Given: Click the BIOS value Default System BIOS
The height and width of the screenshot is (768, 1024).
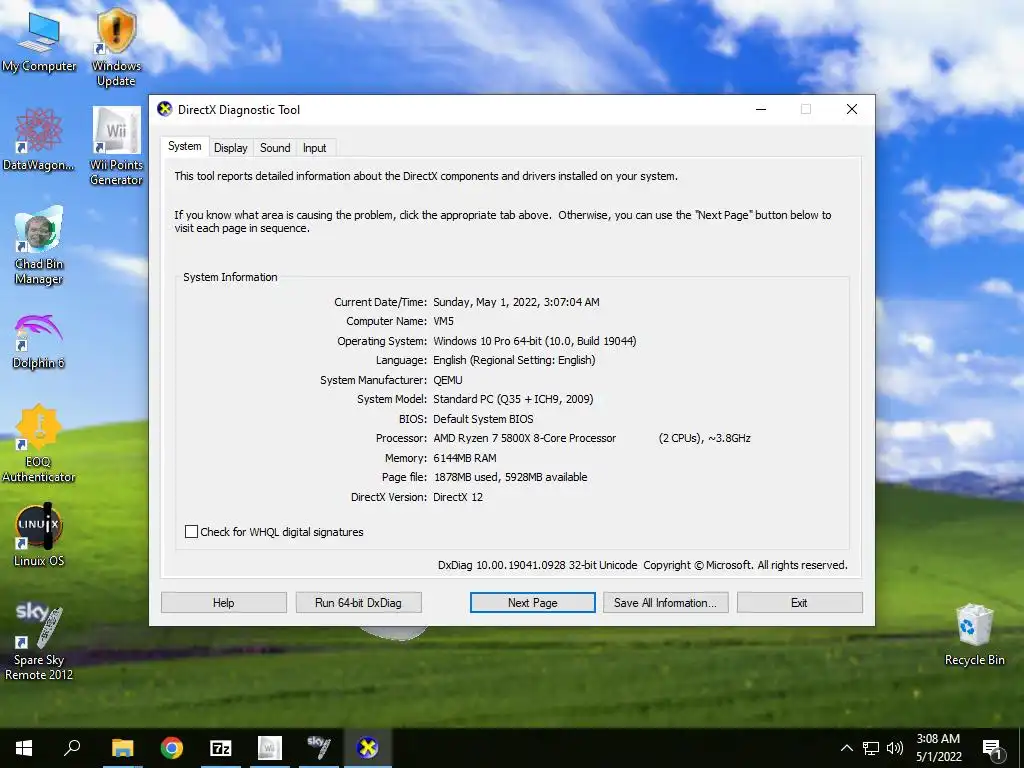Looking at the screenshot, I should tap(483, 419).
